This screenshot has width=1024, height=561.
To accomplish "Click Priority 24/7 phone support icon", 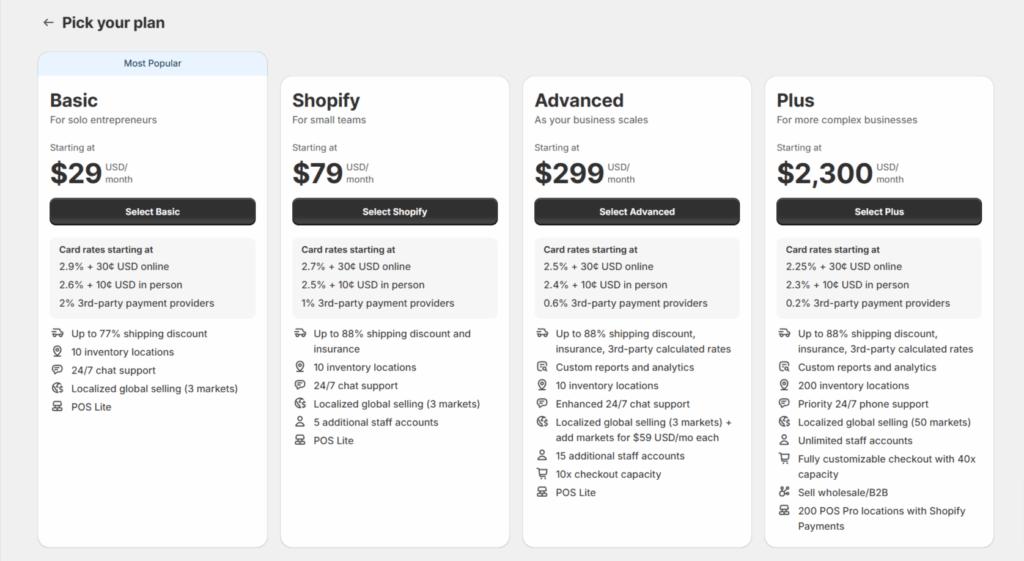I will coord(784,404).
